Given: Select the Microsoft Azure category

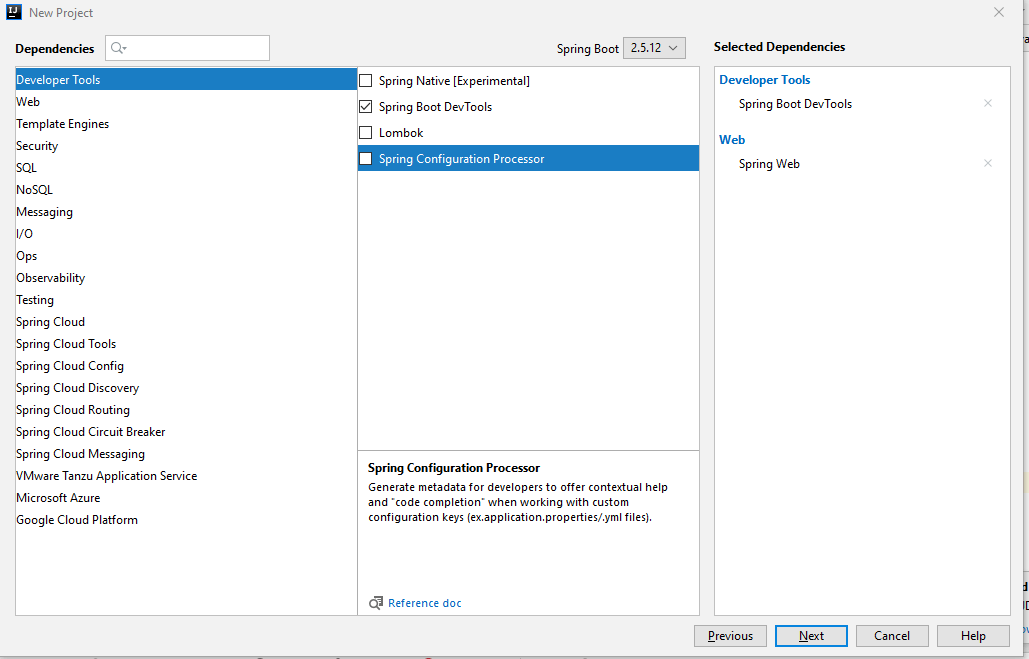Looking at the screenshot, I should pyautogui.click(x=186, y=498).
